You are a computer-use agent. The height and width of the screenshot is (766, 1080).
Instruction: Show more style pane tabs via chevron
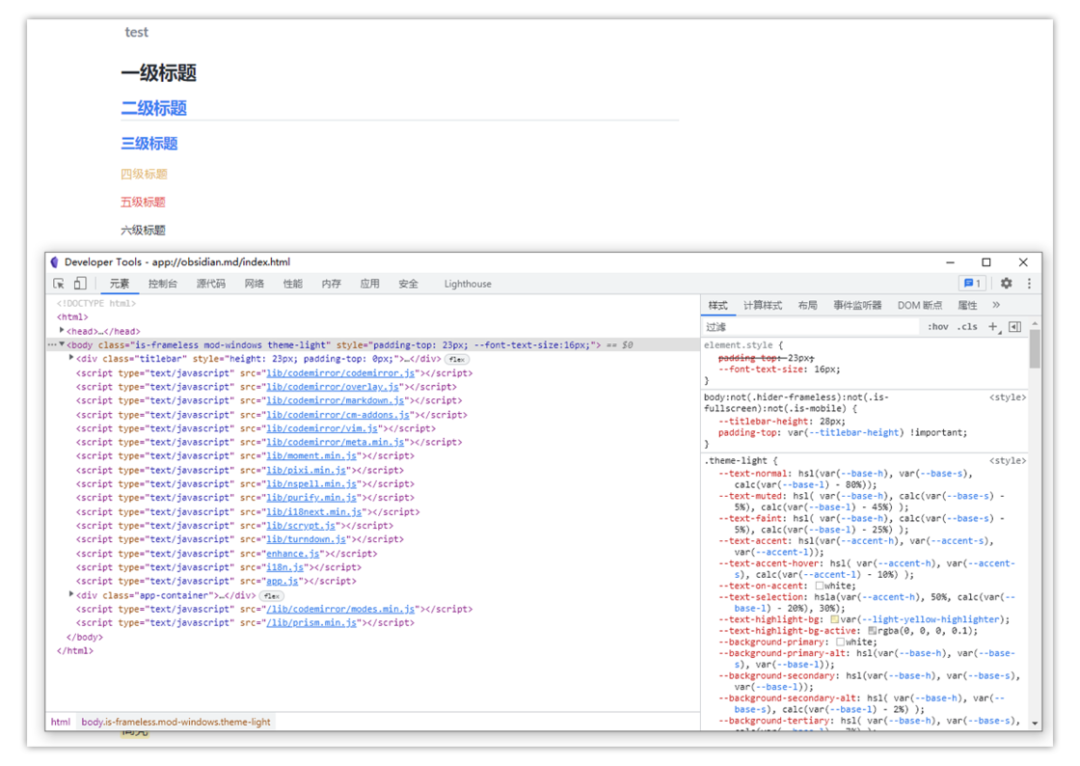tap(996, 306)
